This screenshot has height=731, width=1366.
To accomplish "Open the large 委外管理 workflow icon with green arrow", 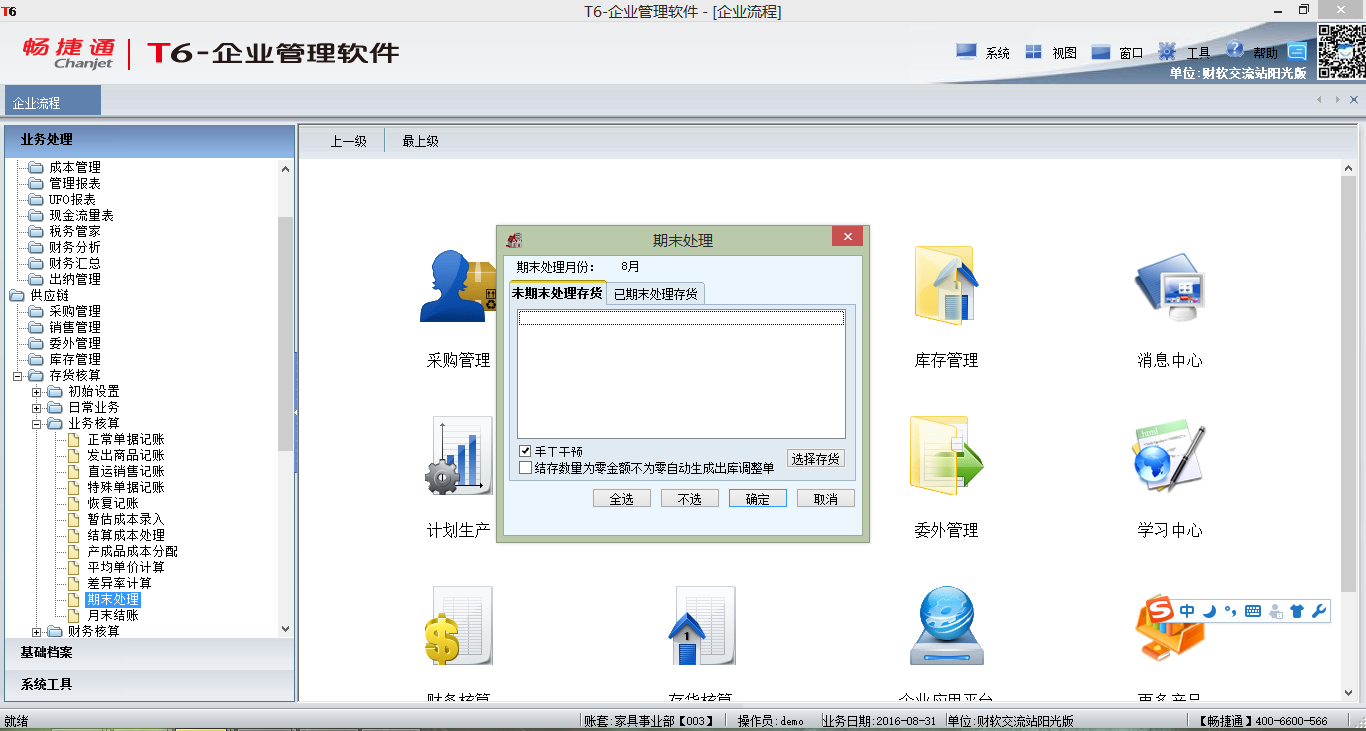I will click(x=946, y=456).
